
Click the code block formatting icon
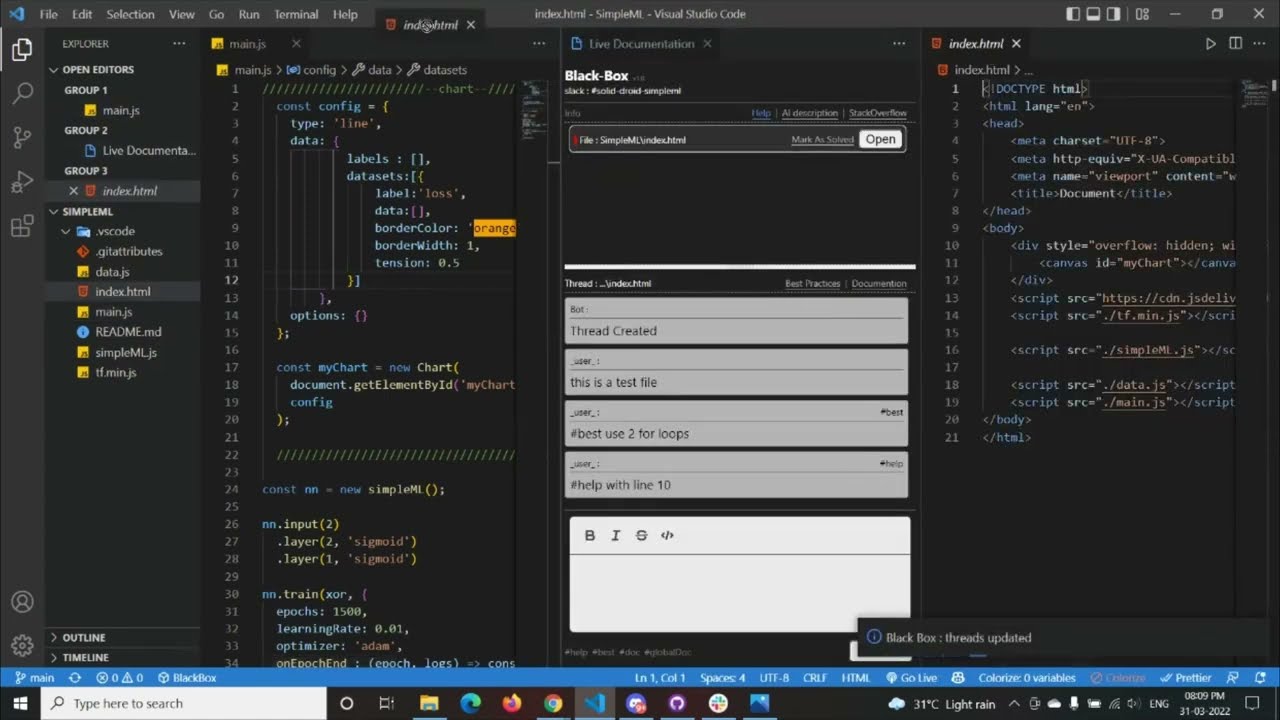click(667, 536)
